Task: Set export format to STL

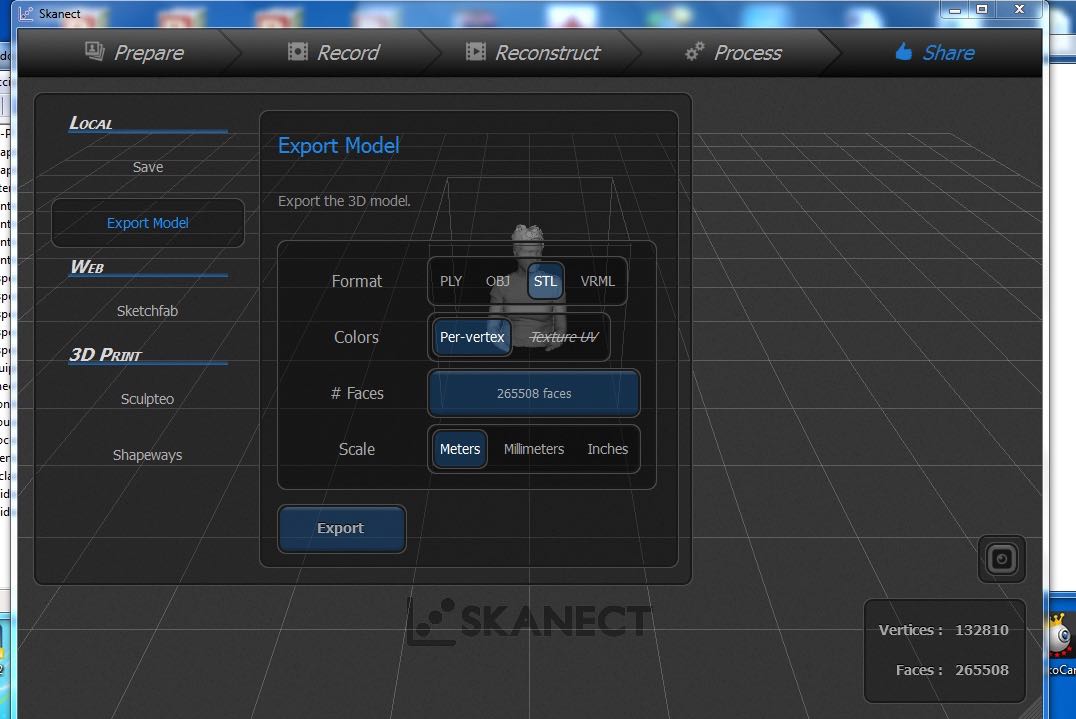Action: (546, 281)
